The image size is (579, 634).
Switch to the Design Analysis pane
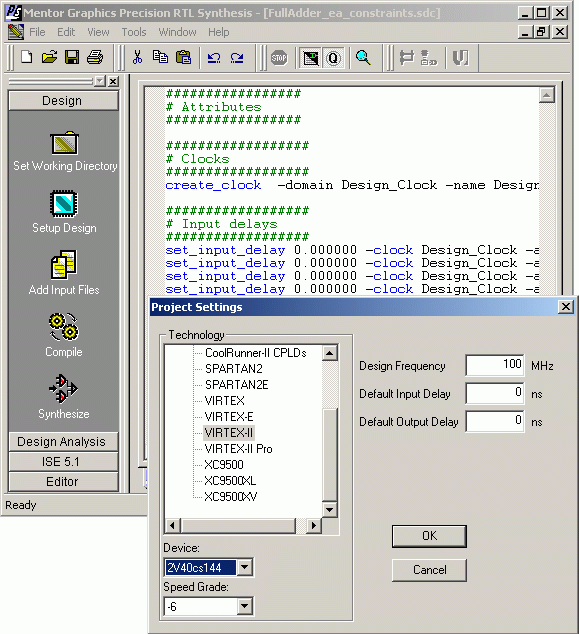(63, 442)
